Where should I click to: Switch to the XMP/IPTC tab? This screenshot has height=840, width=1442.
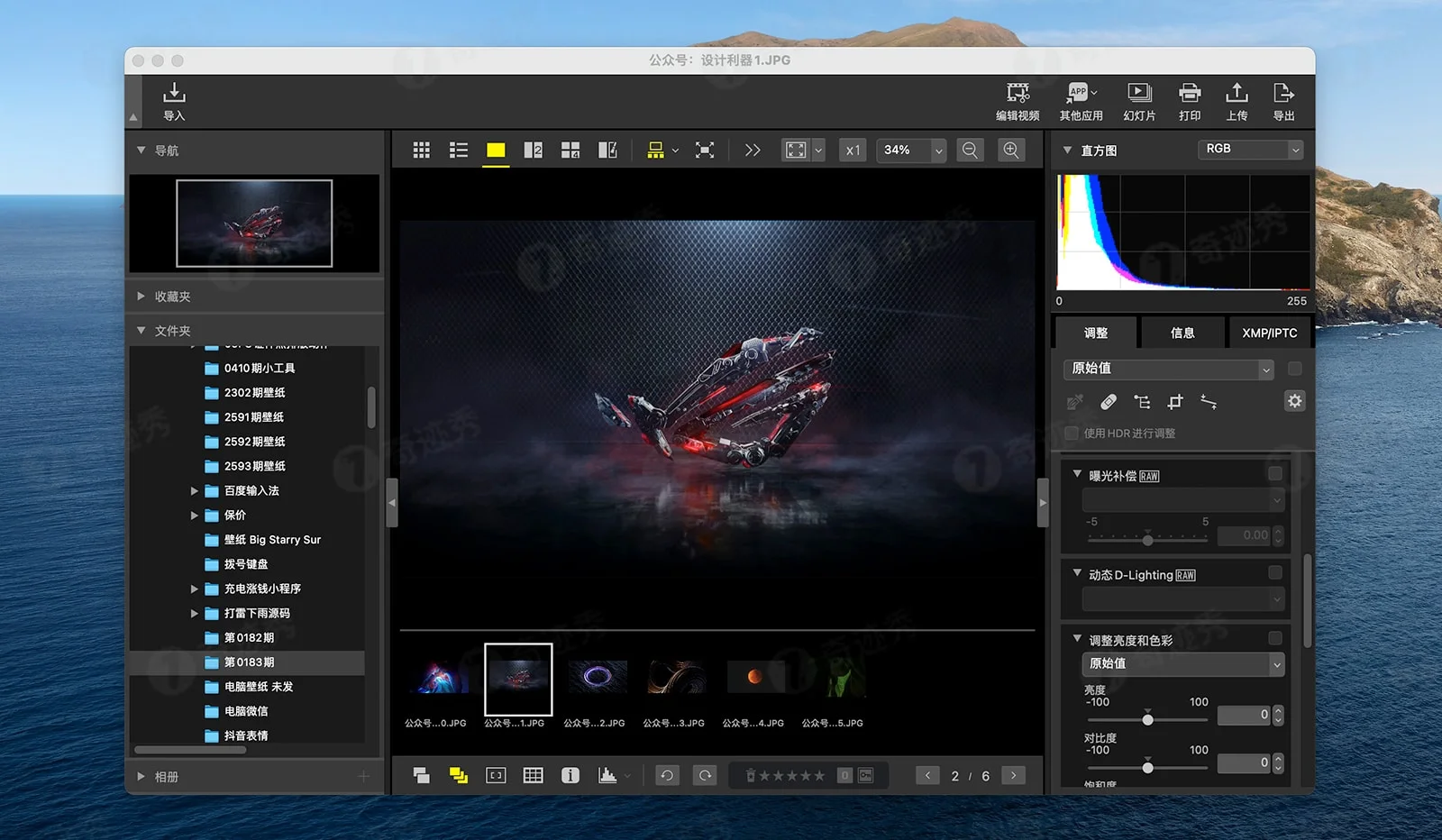tap(1269, 333)
